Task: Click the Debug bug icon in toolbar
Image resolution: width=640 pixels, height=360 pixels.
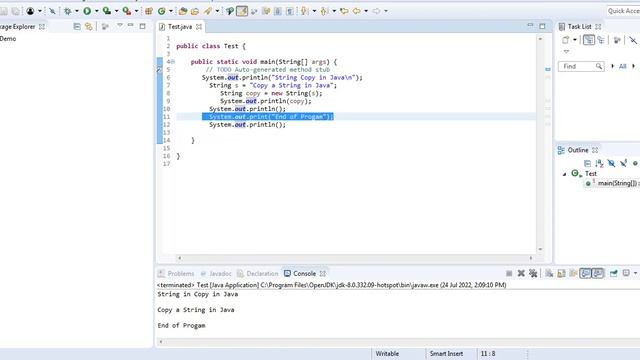Action: (68, 11)
